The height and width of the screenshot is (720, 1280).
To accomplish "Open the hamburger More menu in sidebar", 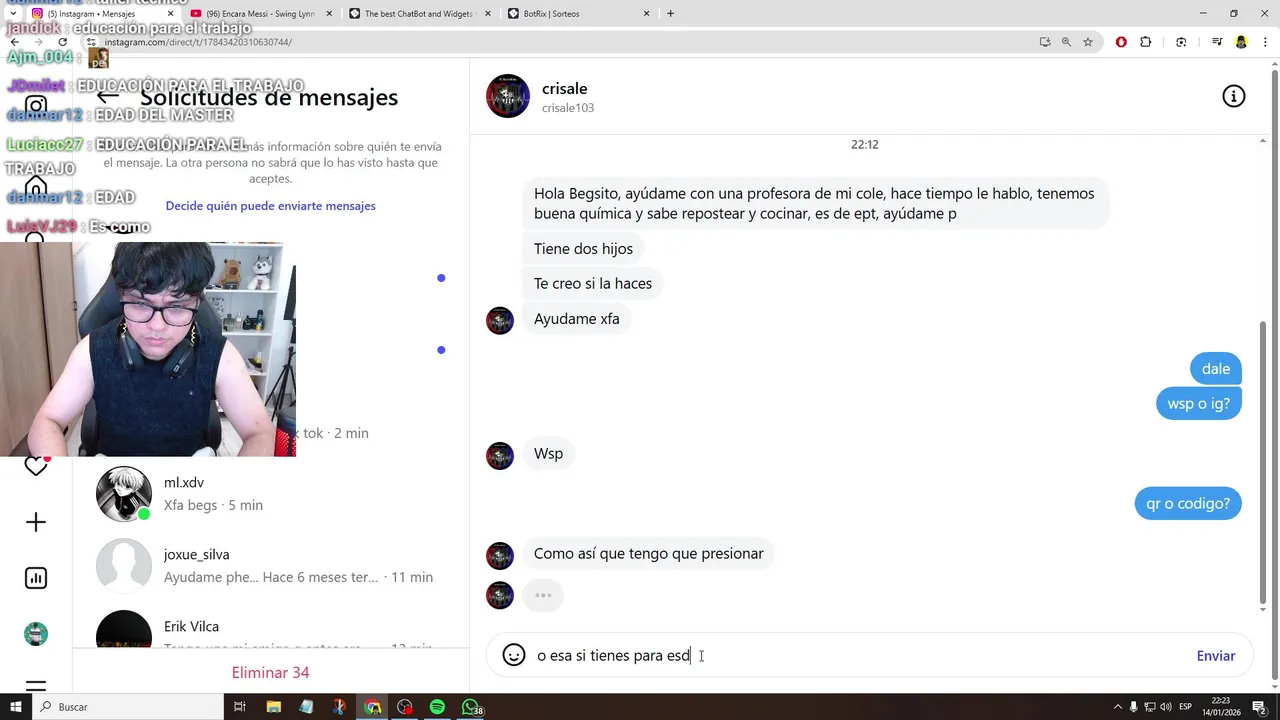I will coord(36,686).
